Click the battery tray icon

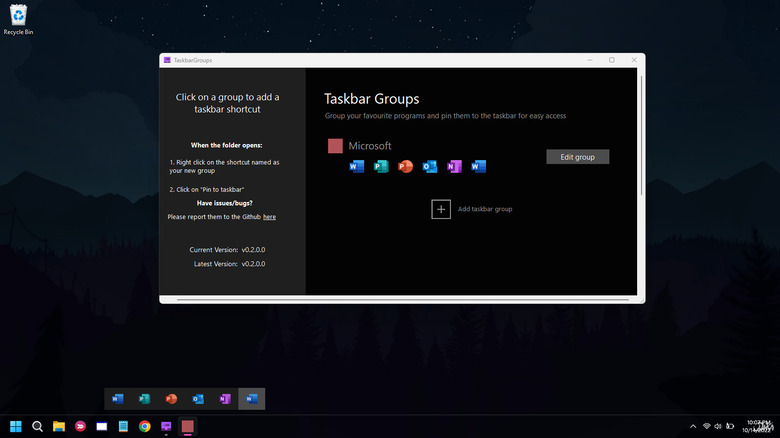pos(730,427)
